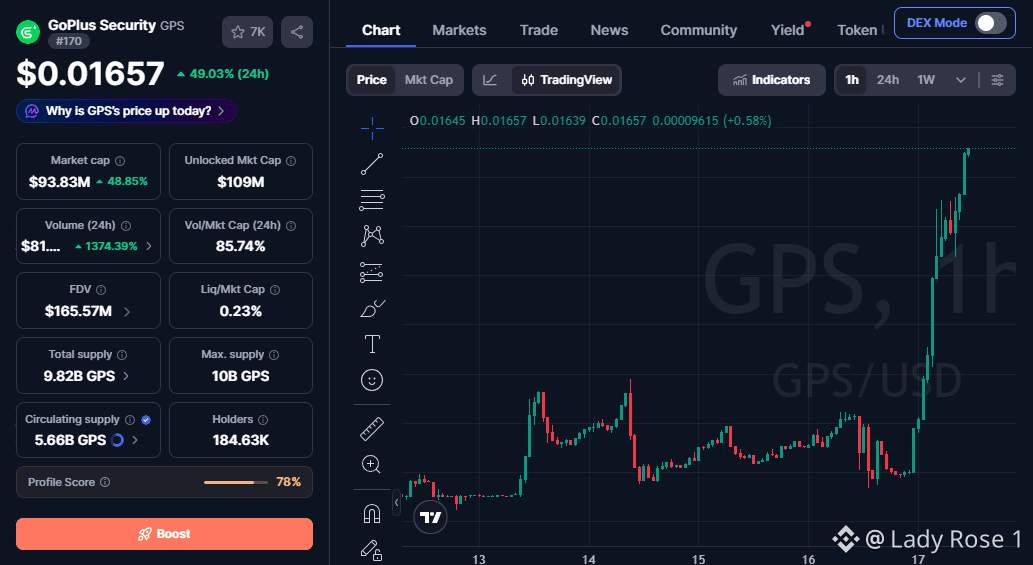
Task: Show Max. supply info icon
Action: 274,355
